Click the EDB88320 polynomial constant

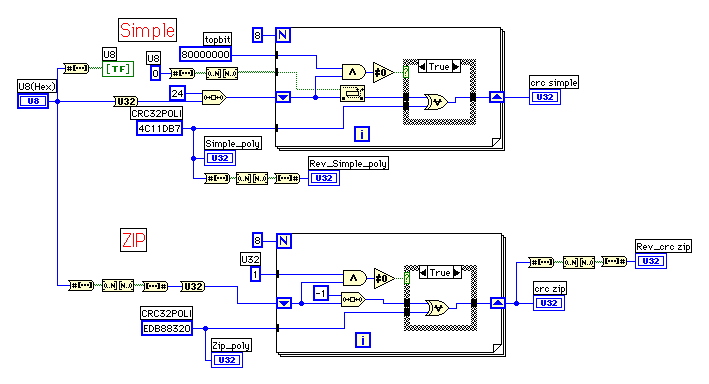[x=167, y=328]
